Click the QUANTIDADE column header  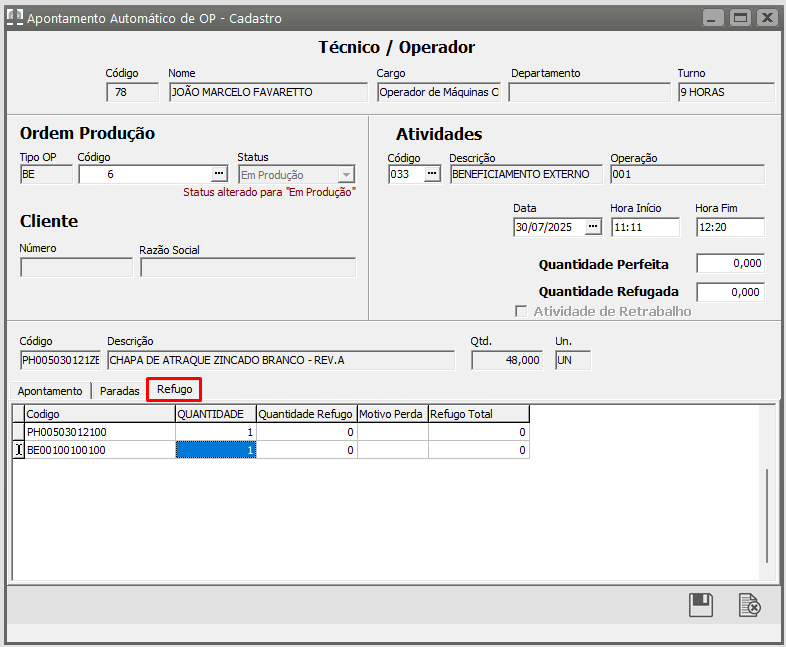pyautogui.click(x=215, y=414)
